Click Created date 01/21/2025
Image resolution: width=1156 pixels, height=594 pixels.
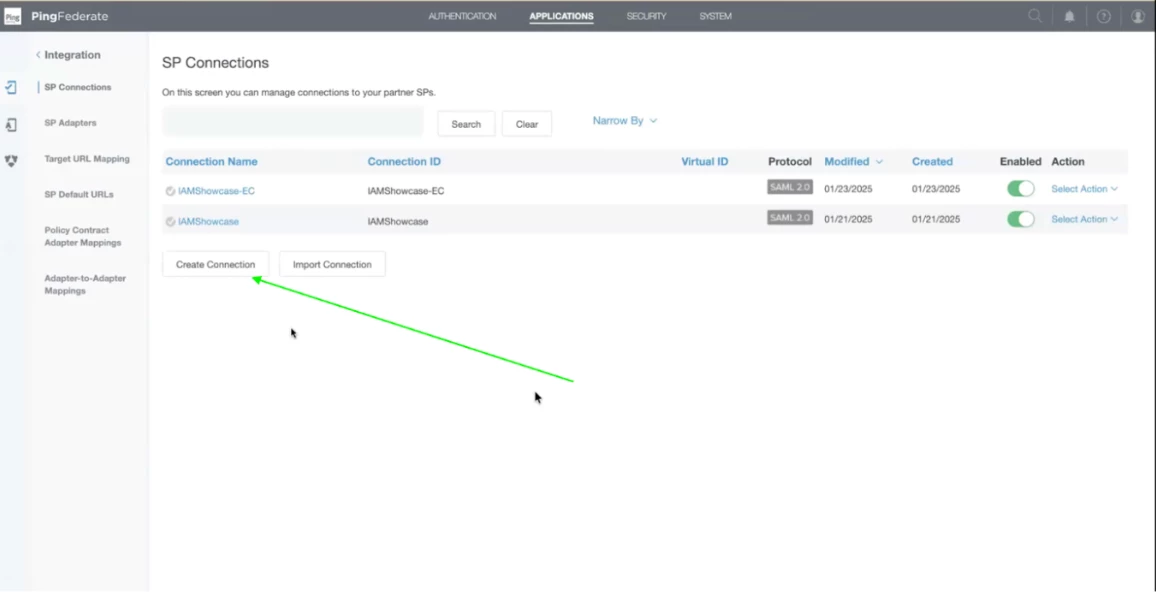pos(936,219)
